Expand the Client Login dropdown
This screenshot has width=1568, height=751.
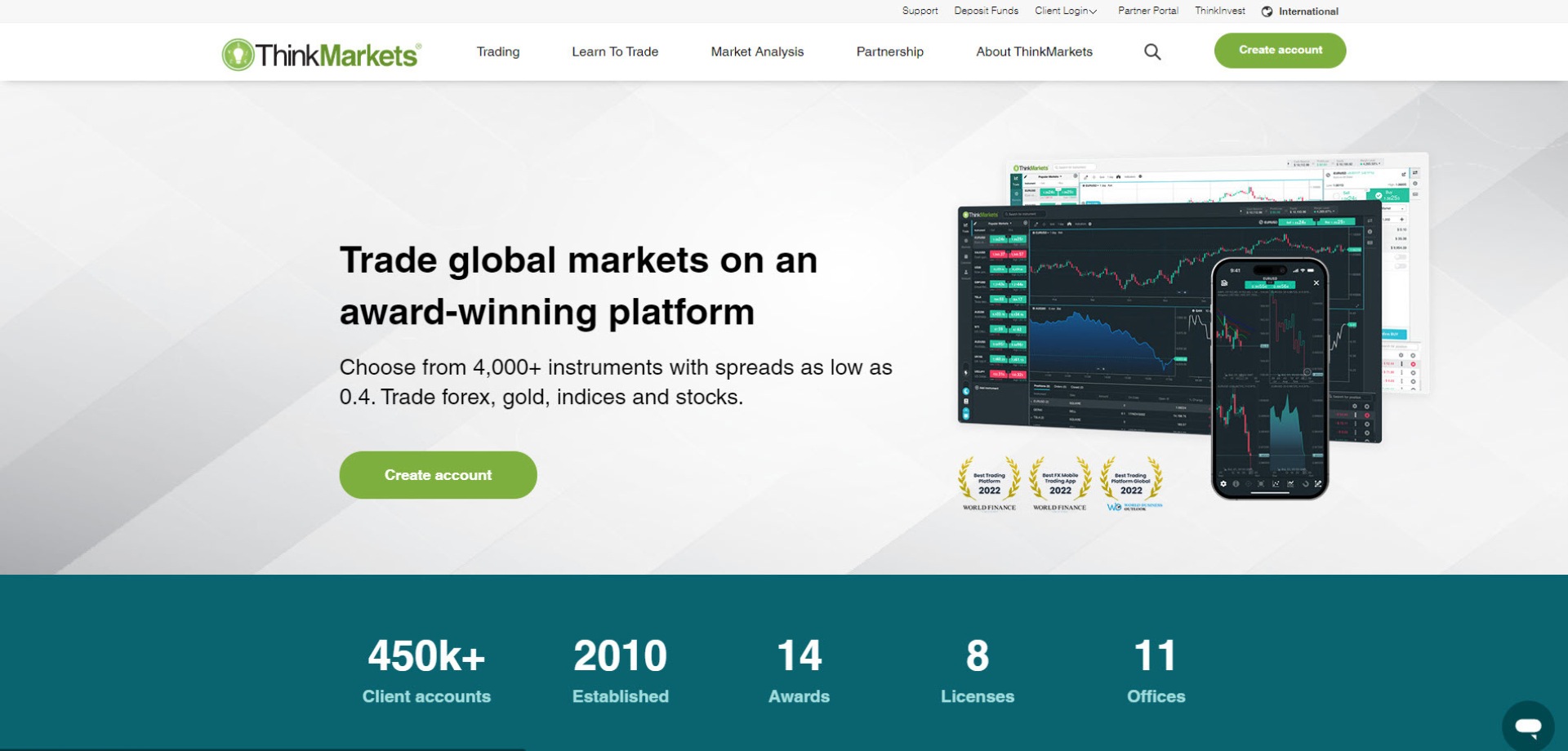[1065, 11]
